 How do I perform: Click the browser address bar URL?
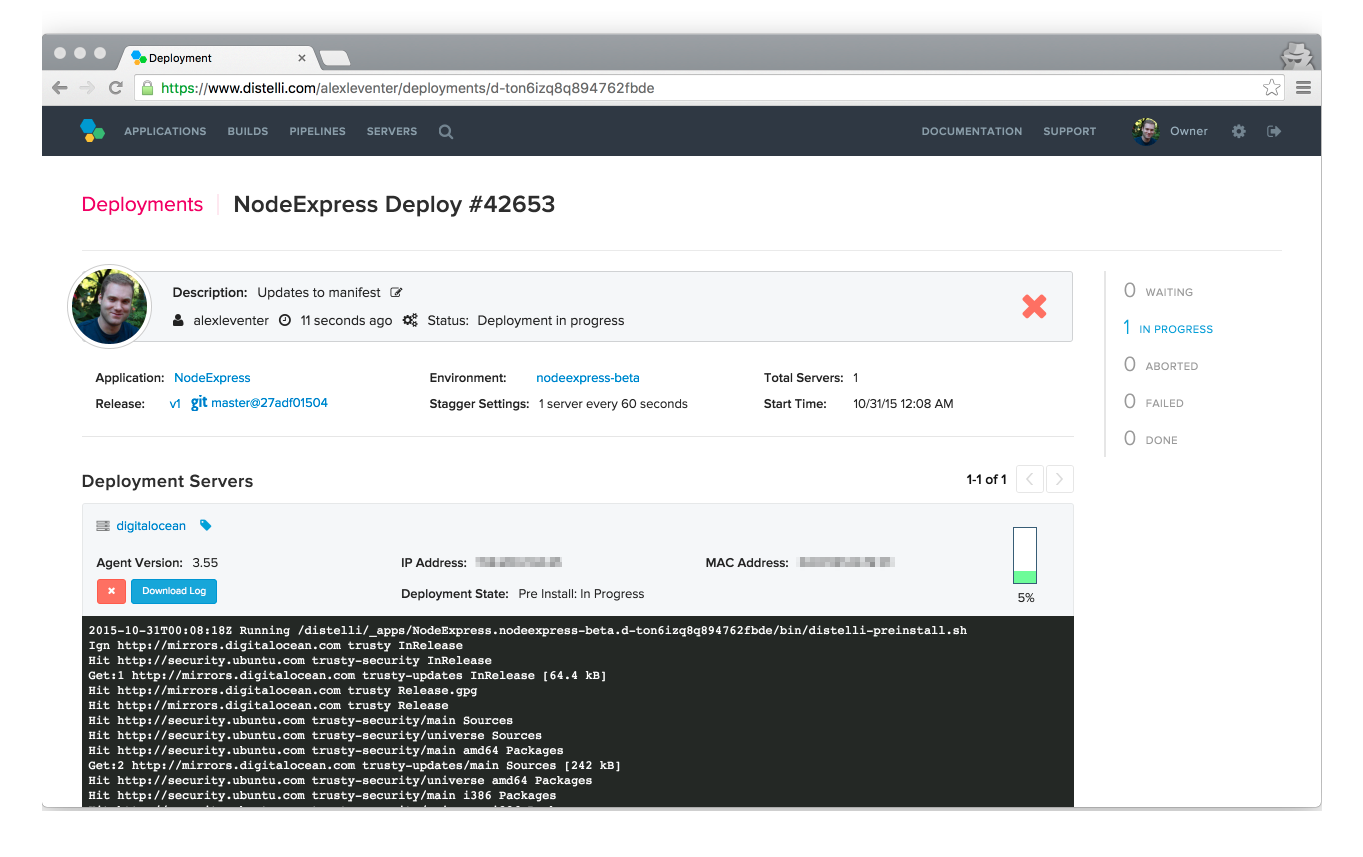tap(408, 88)
